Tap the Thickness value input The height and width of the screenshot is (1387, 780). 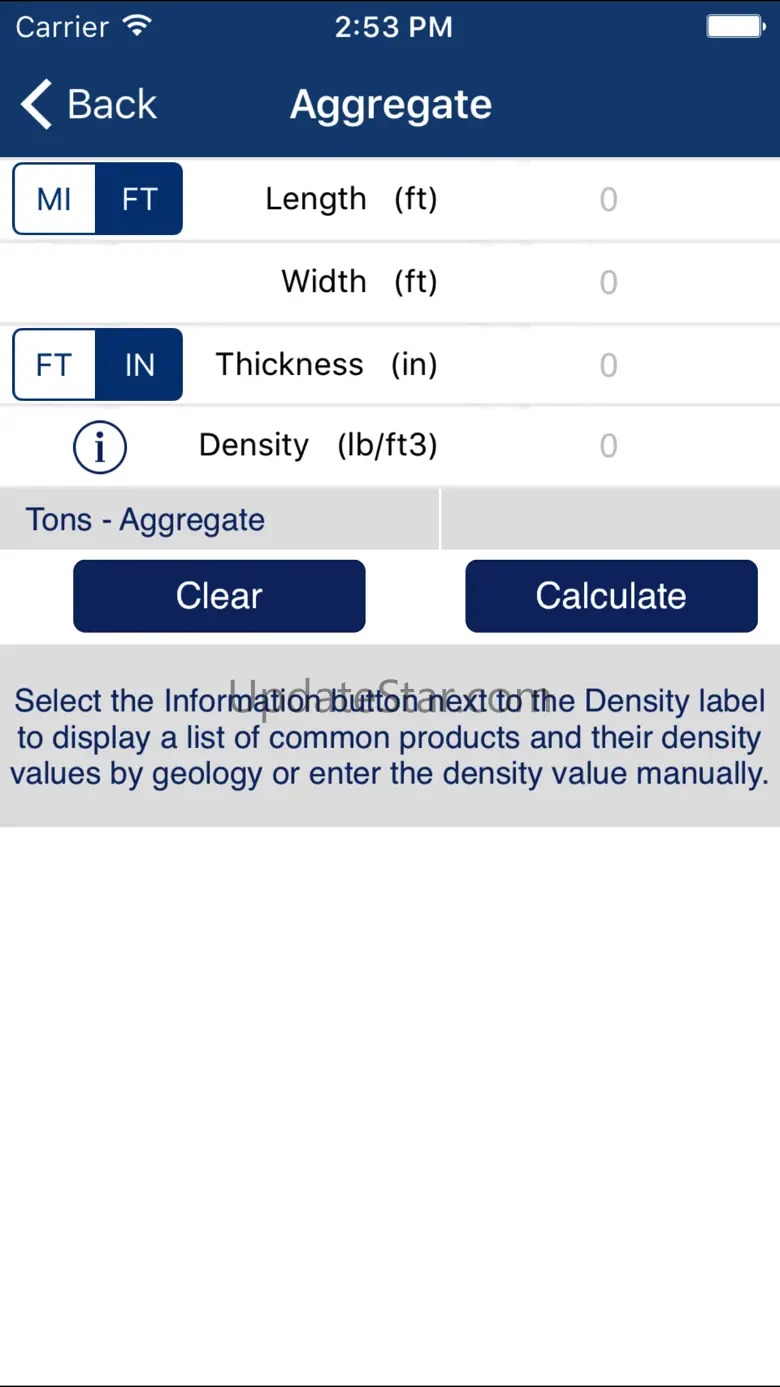608,365
